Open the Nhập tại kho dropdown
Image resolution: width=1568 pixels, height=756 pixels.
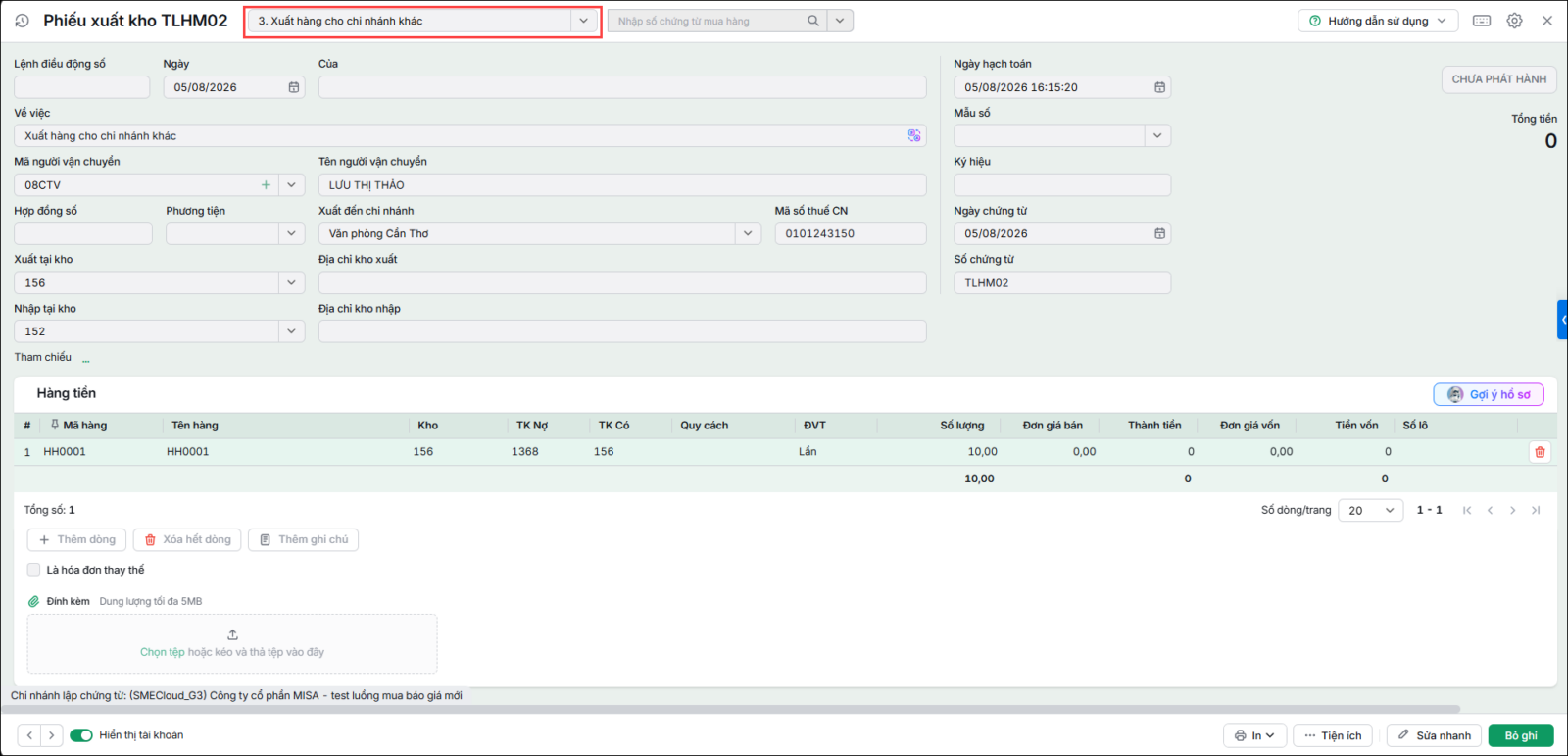(x=292, y=331)
